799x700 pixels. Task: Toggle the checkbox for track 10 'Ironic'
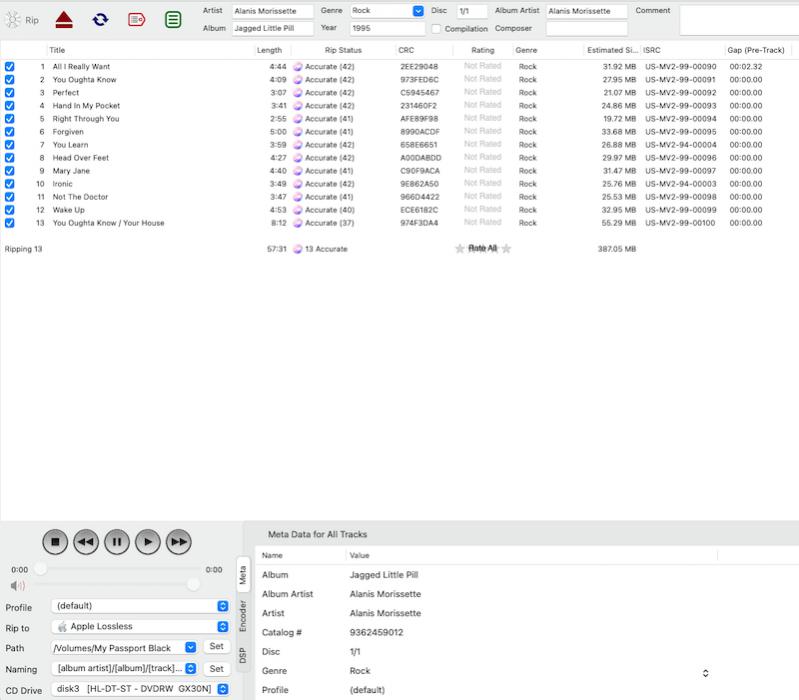tap(10, 184)
